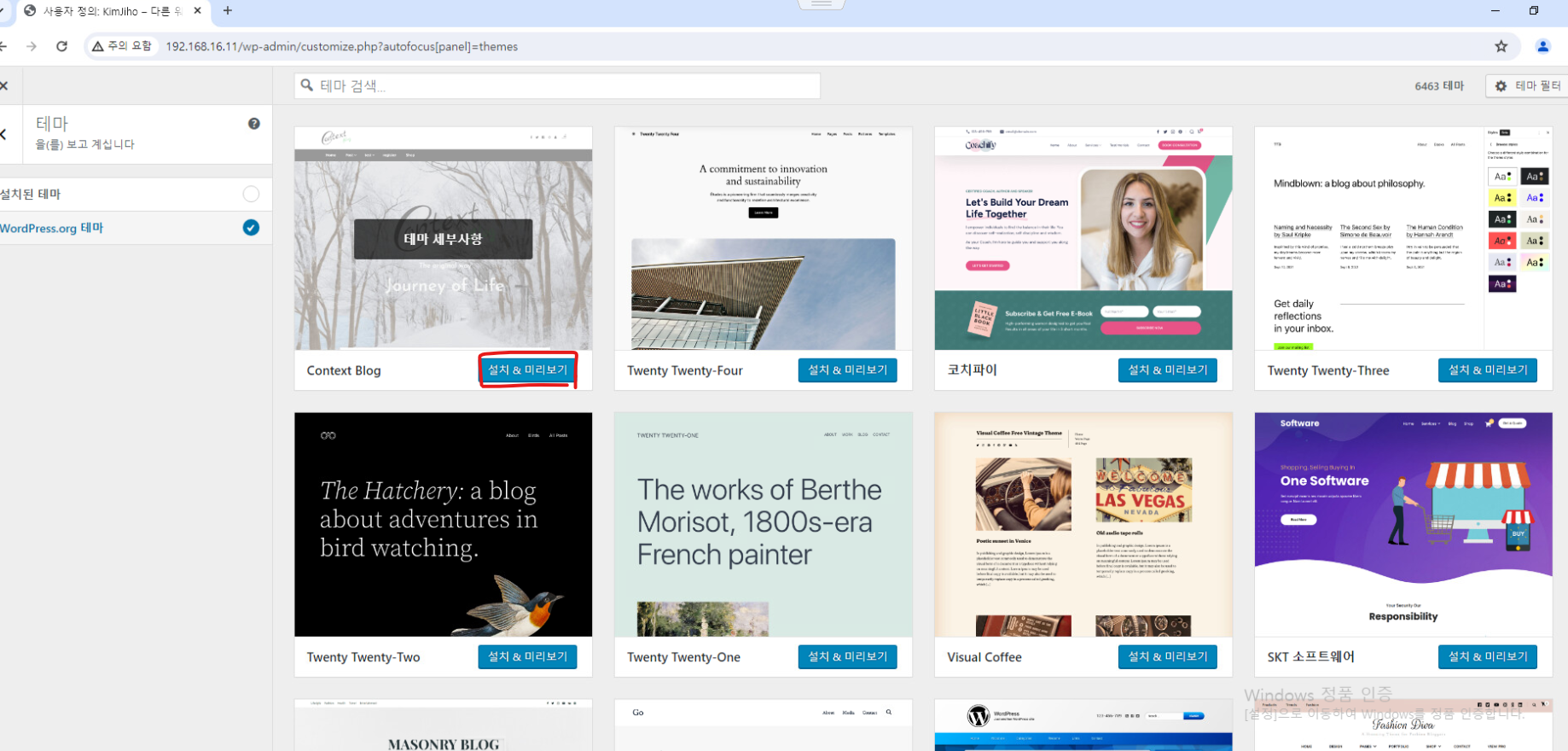Select the WordPress.org 테마 radio option

pos(251,228)
